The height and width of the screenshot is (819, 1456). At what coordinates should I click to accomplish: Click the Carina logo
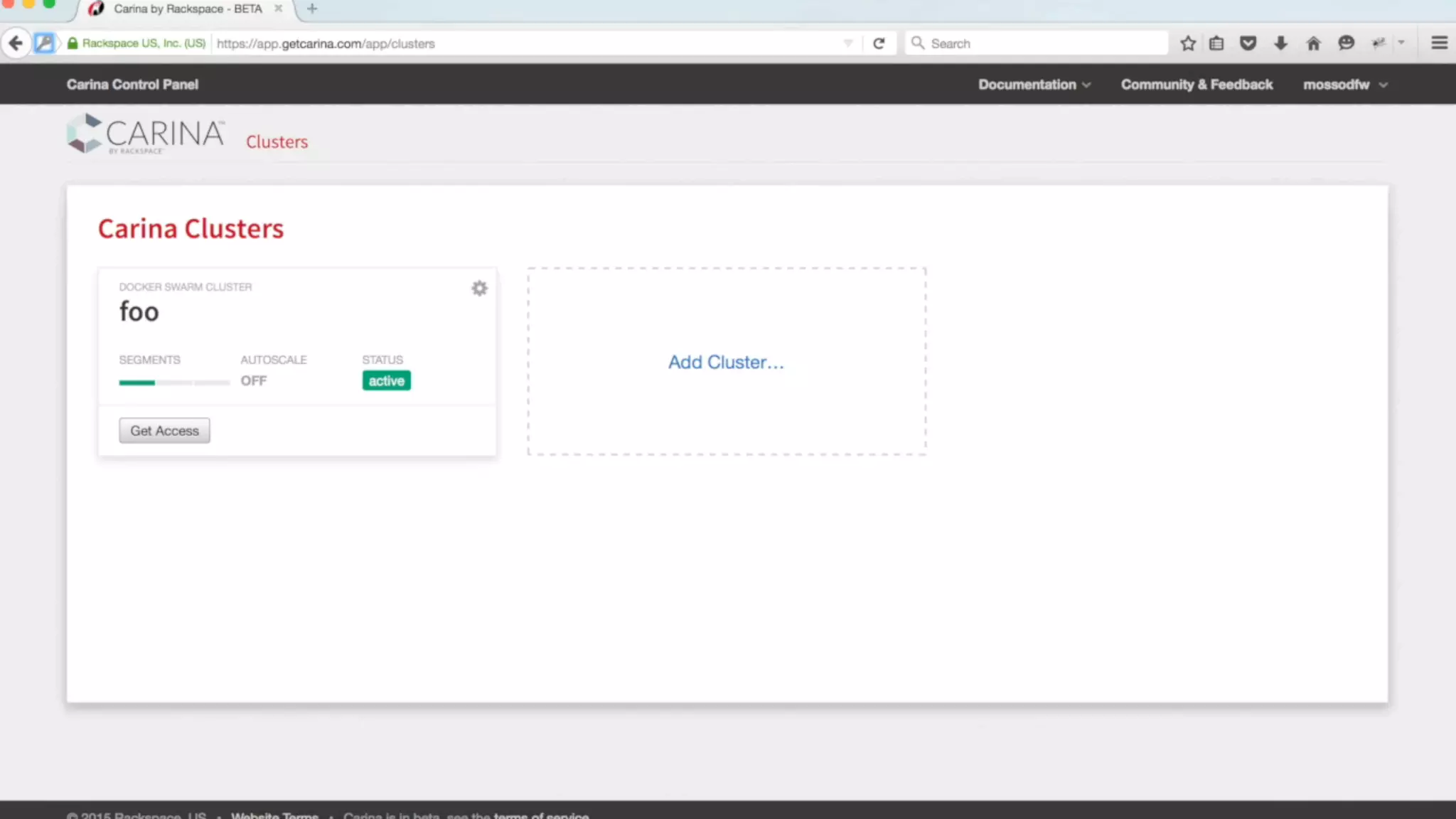pyautogui.click(x=146, y=134)
